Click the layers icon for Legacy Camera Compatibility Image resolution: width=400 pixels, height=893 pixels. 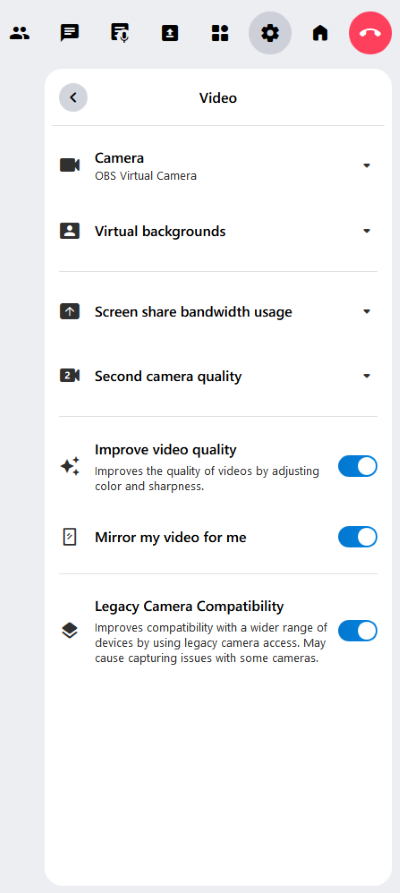(x=70, y=631)
